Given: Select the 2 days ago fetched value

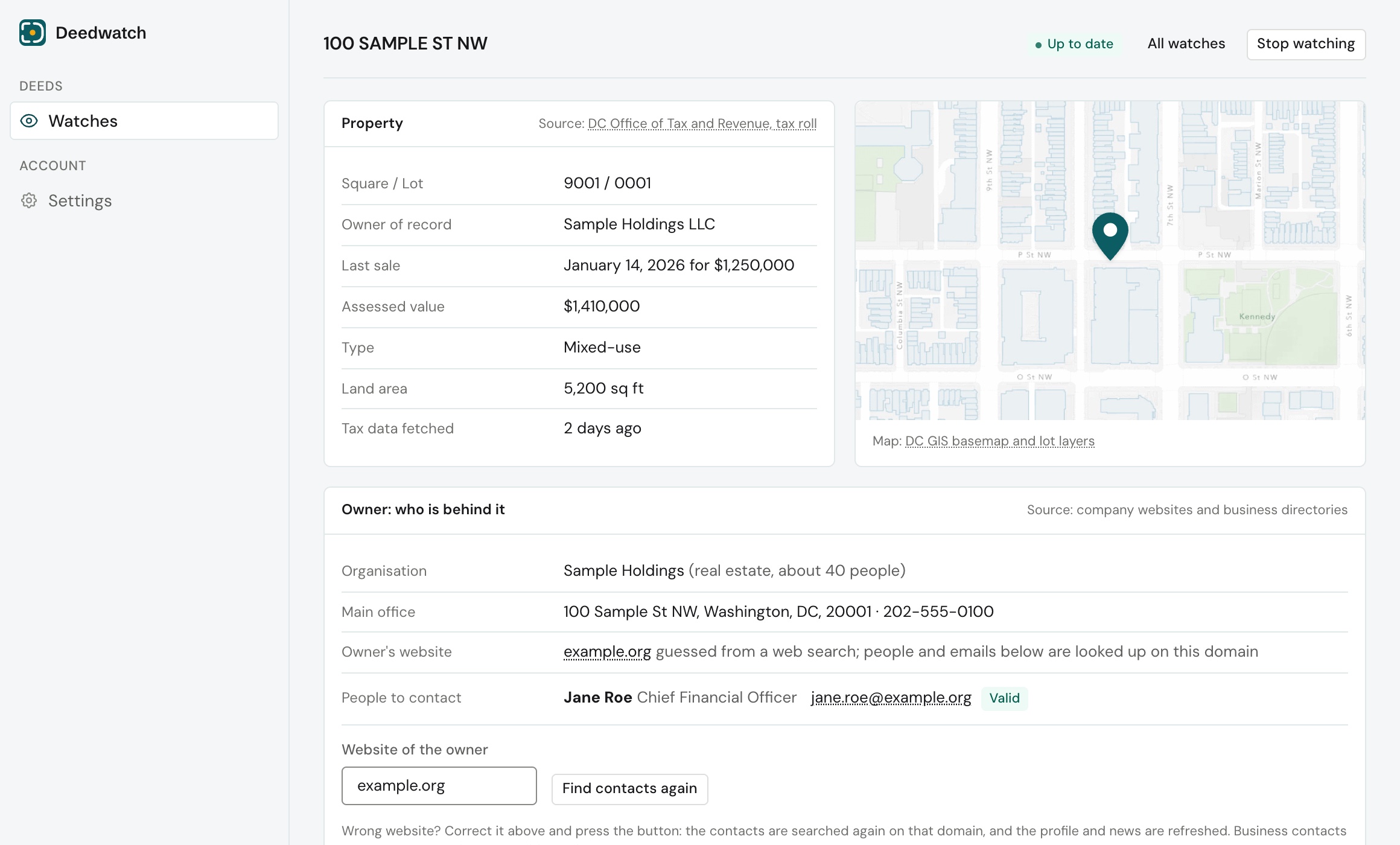Looking at the screenshot, I should point(602,429).
